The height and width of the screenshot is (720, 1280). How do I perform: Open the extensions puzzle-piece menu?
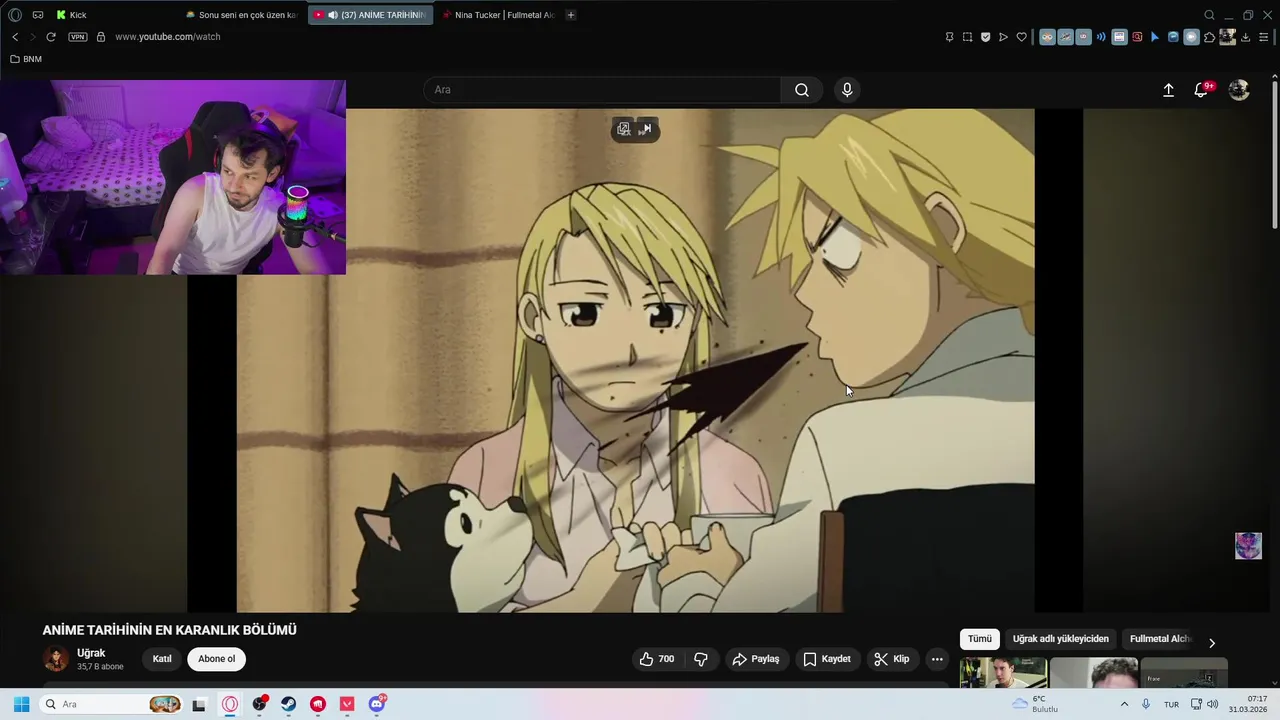tap(1209, 37)
